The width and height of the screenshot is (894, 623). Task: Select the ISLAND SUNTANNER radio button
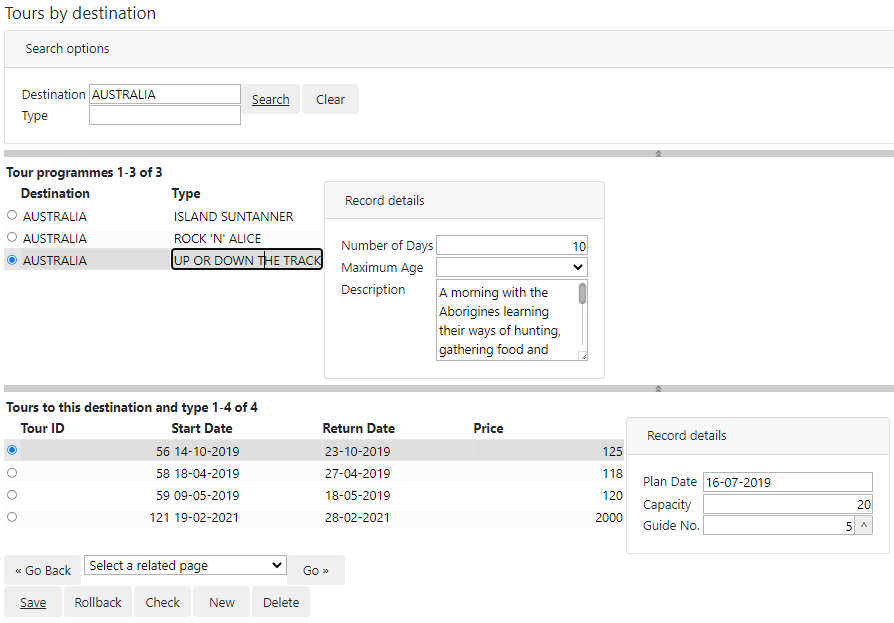pyautogui.click(x=12, y=215)
